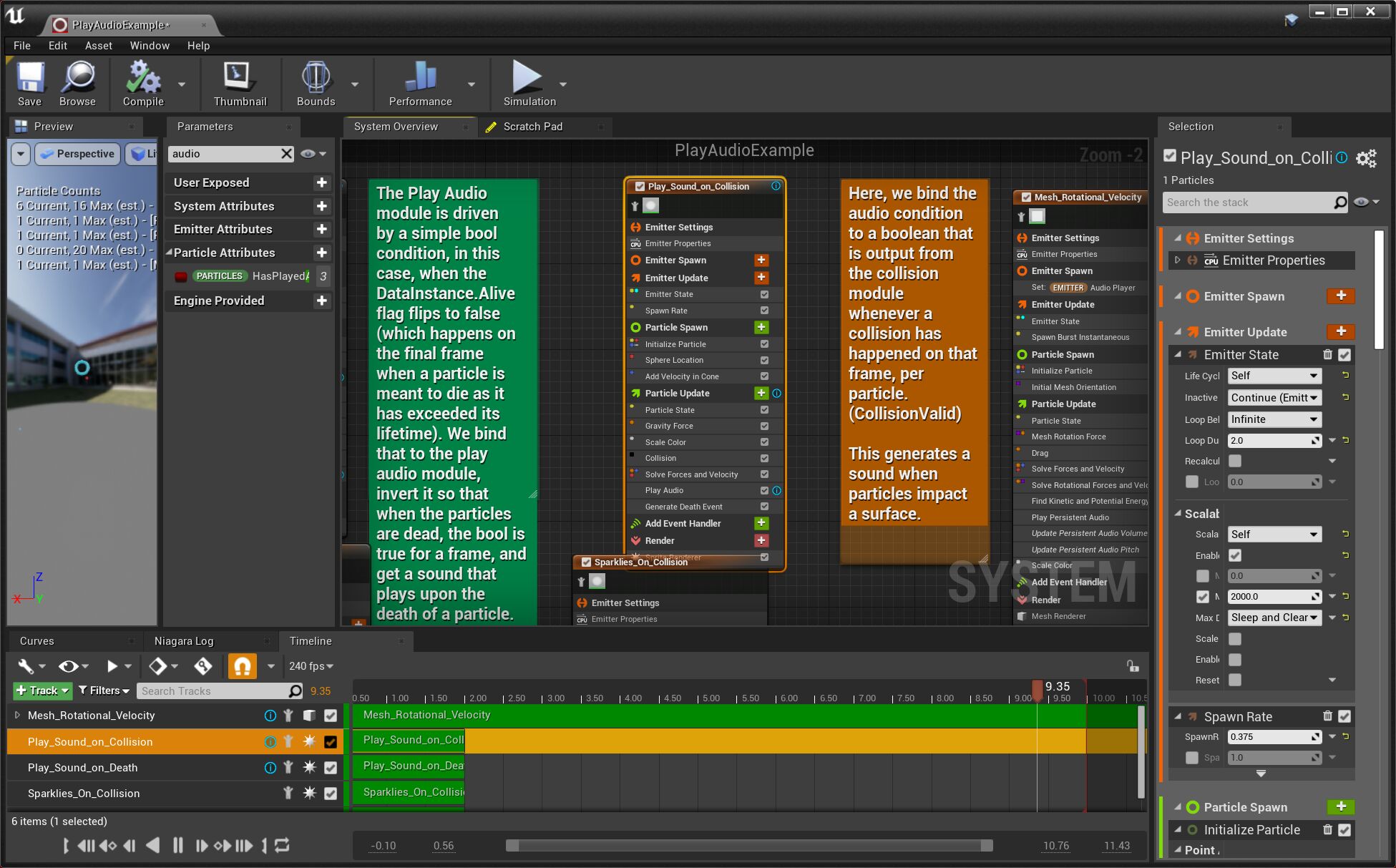Screen dimensions: 1396x868
Task: Open emitter settings gear beside Play_Sound_on_Colli
Action: [1366, 158]
